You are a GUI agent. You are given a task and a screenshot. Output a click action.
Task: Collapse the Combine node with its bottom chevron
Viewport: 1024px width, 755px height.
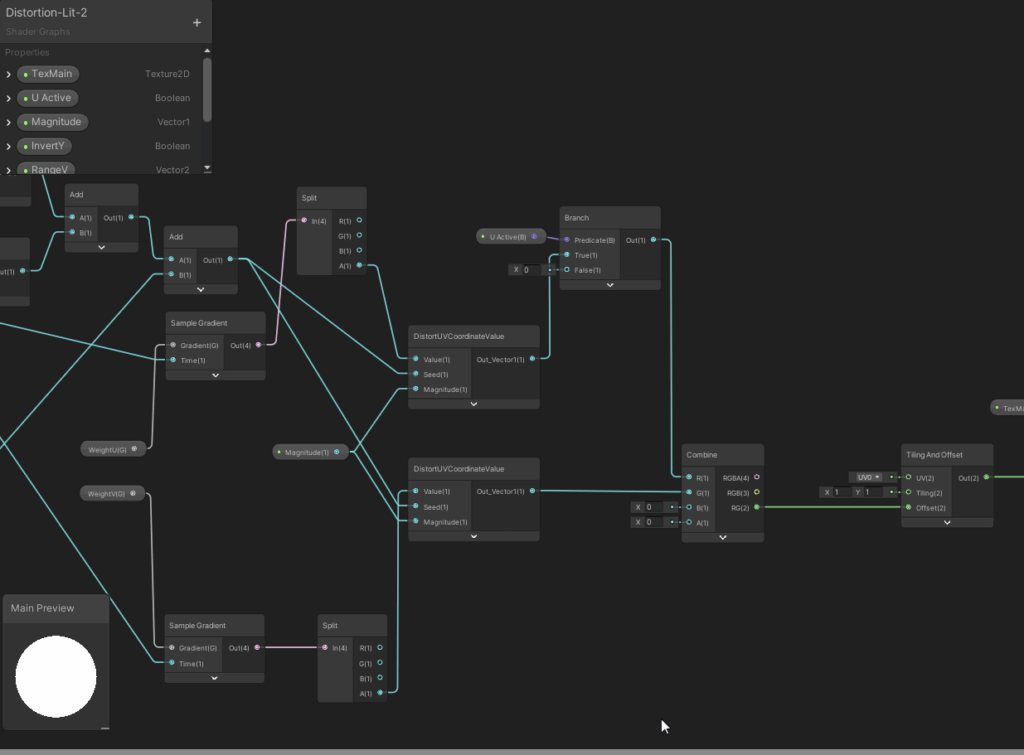[722, 537]
